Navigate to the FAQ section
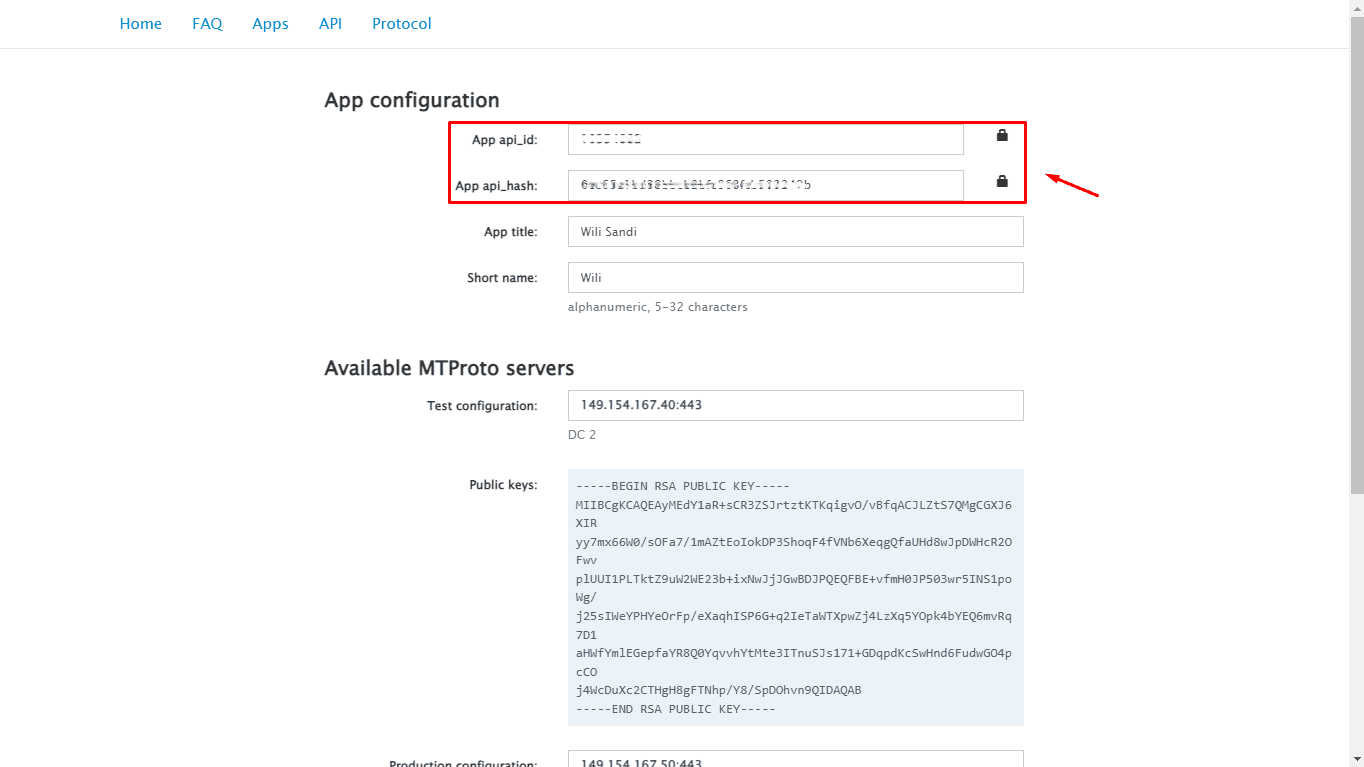This screenshot has height=767, width=1364. (207, 23)
